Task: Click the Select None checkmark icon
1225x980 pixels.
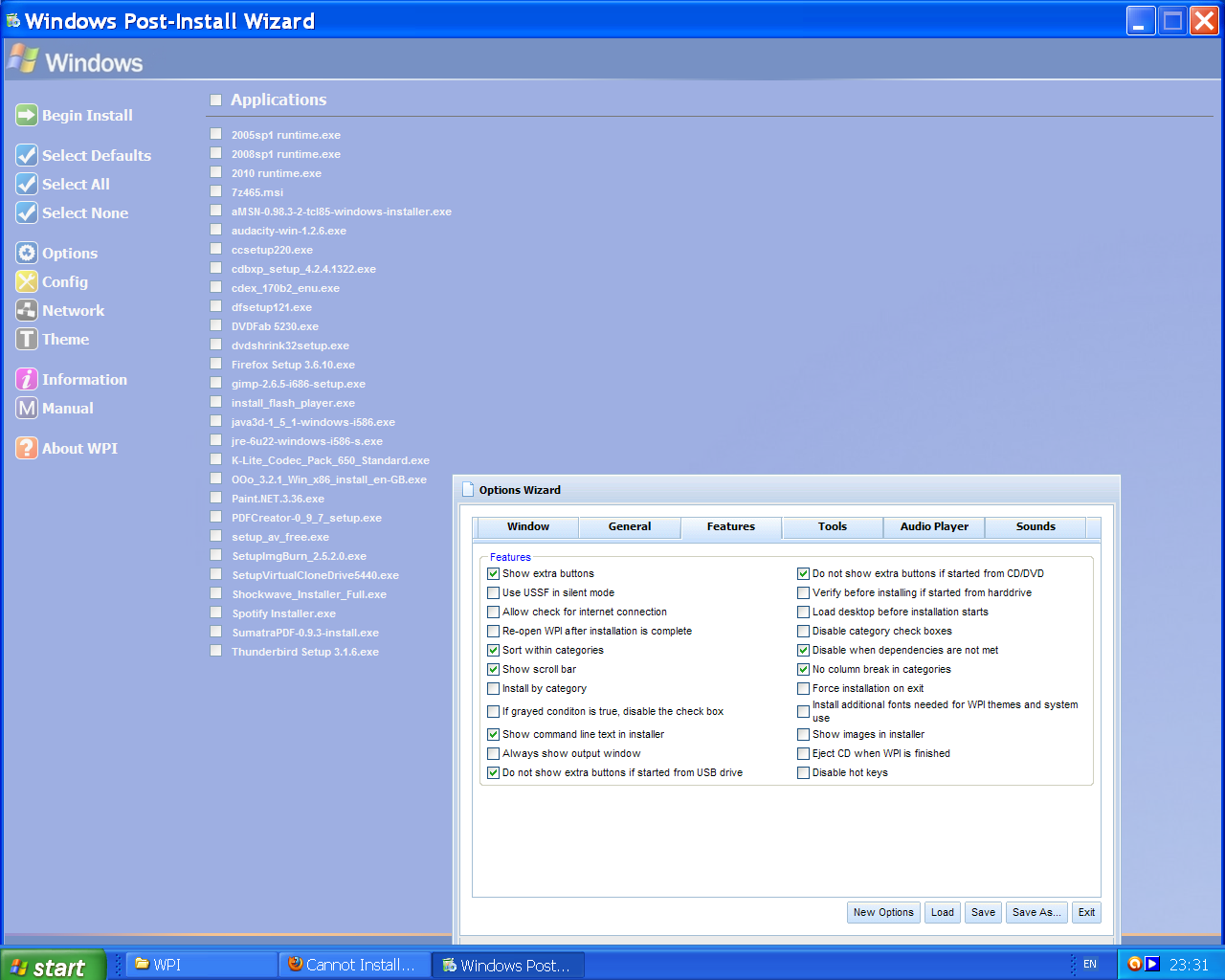Action: [x=27, y=212]
